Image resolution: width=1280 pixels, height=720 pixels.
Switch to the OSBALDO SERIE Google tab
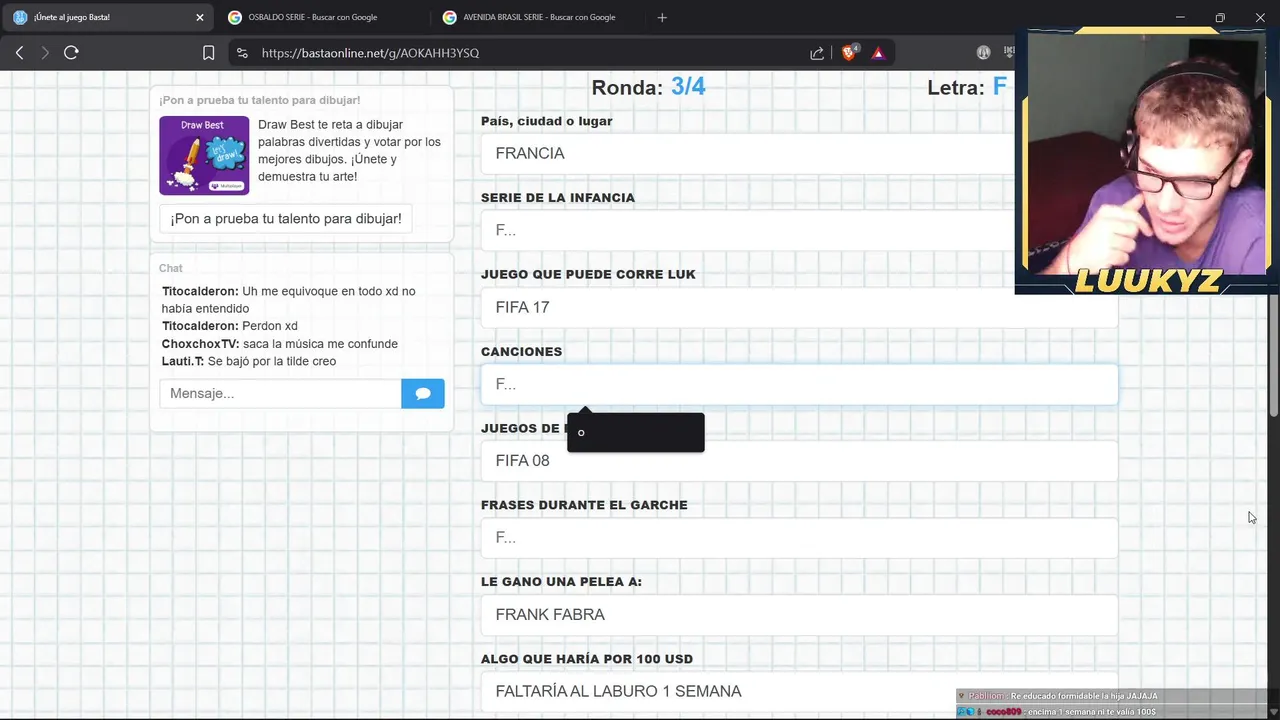(x=323, y=17)
